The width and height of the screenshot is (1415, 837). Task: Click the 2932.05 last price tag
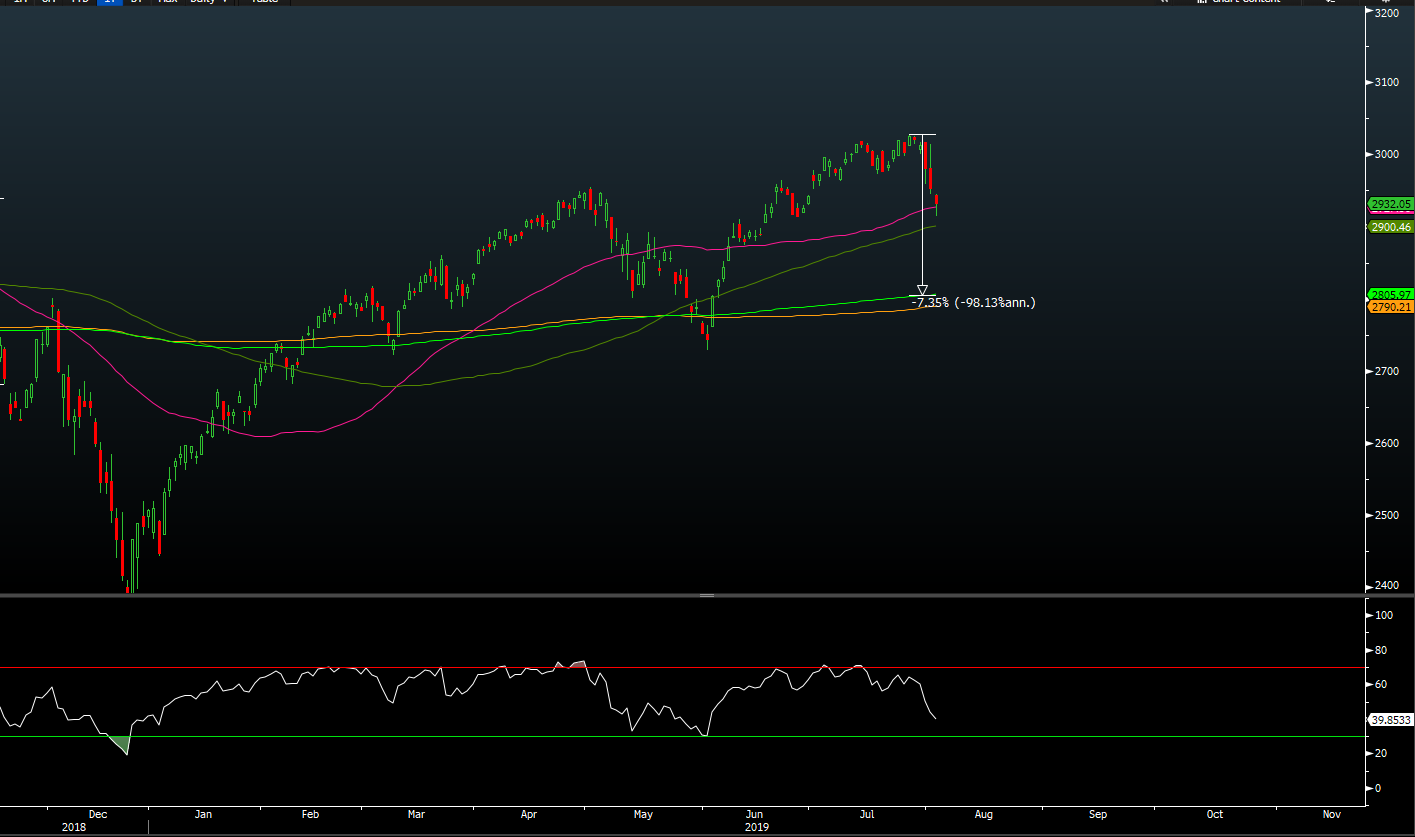pos(1390,203)
